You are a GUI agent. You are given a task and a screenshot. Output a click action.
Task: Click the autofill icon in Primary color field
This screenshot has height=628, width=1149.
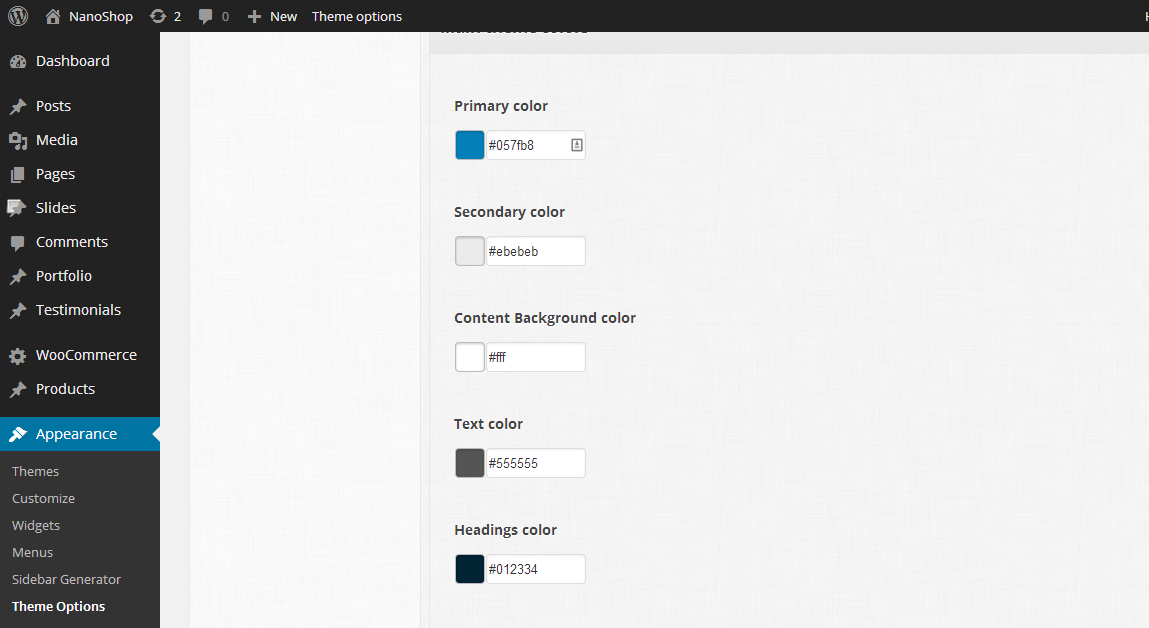[576, 145]
